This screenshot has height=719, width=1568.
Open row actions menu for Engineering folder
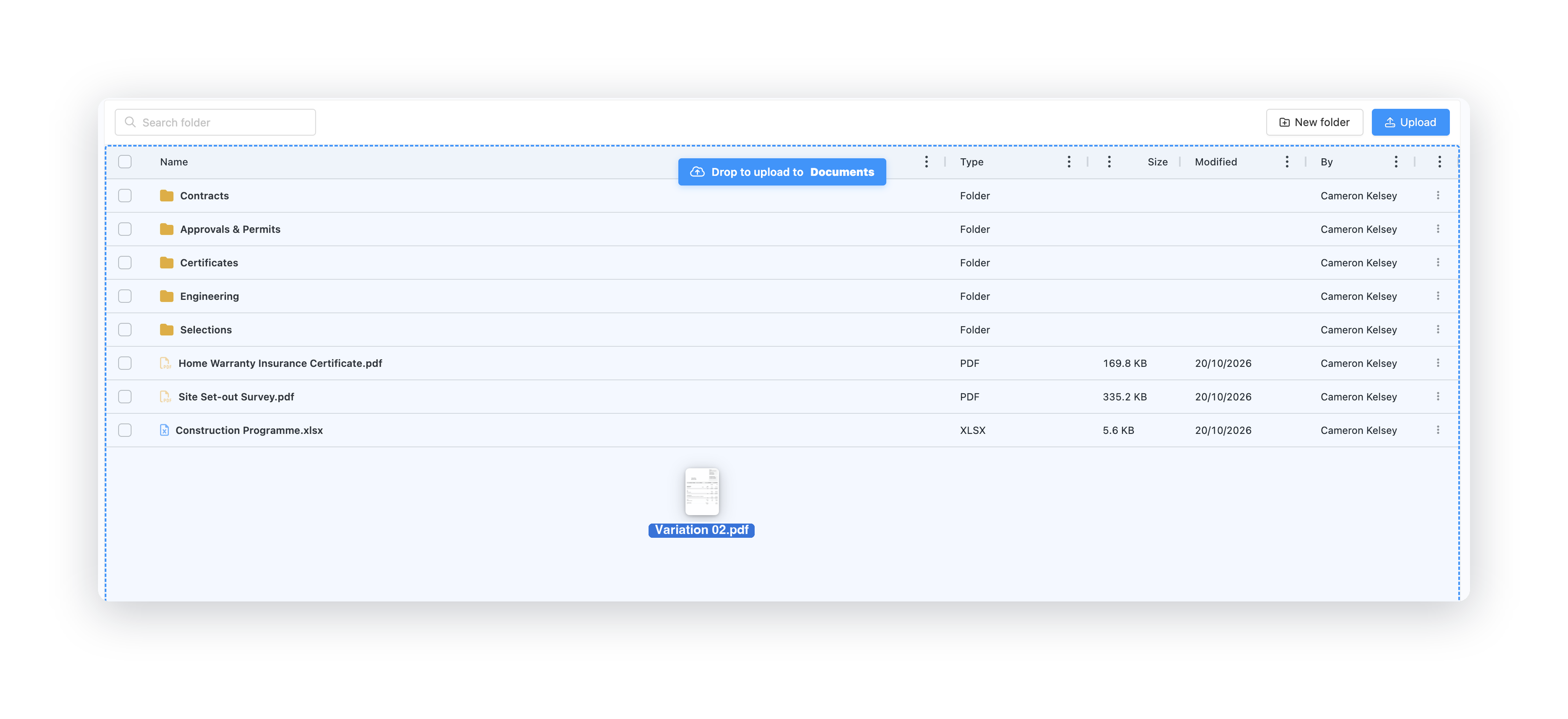[1438, 296]
